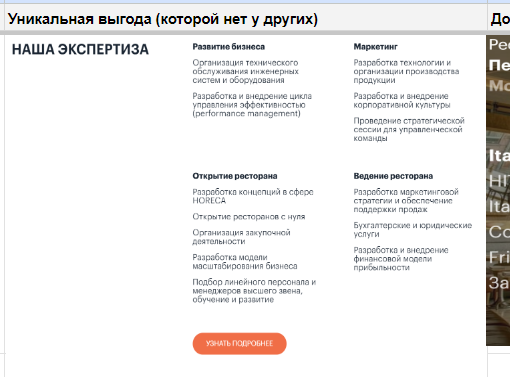510x377 pixels.
Task: Click the 'Открытие ресторана' section title
Action: coord(235,176)
